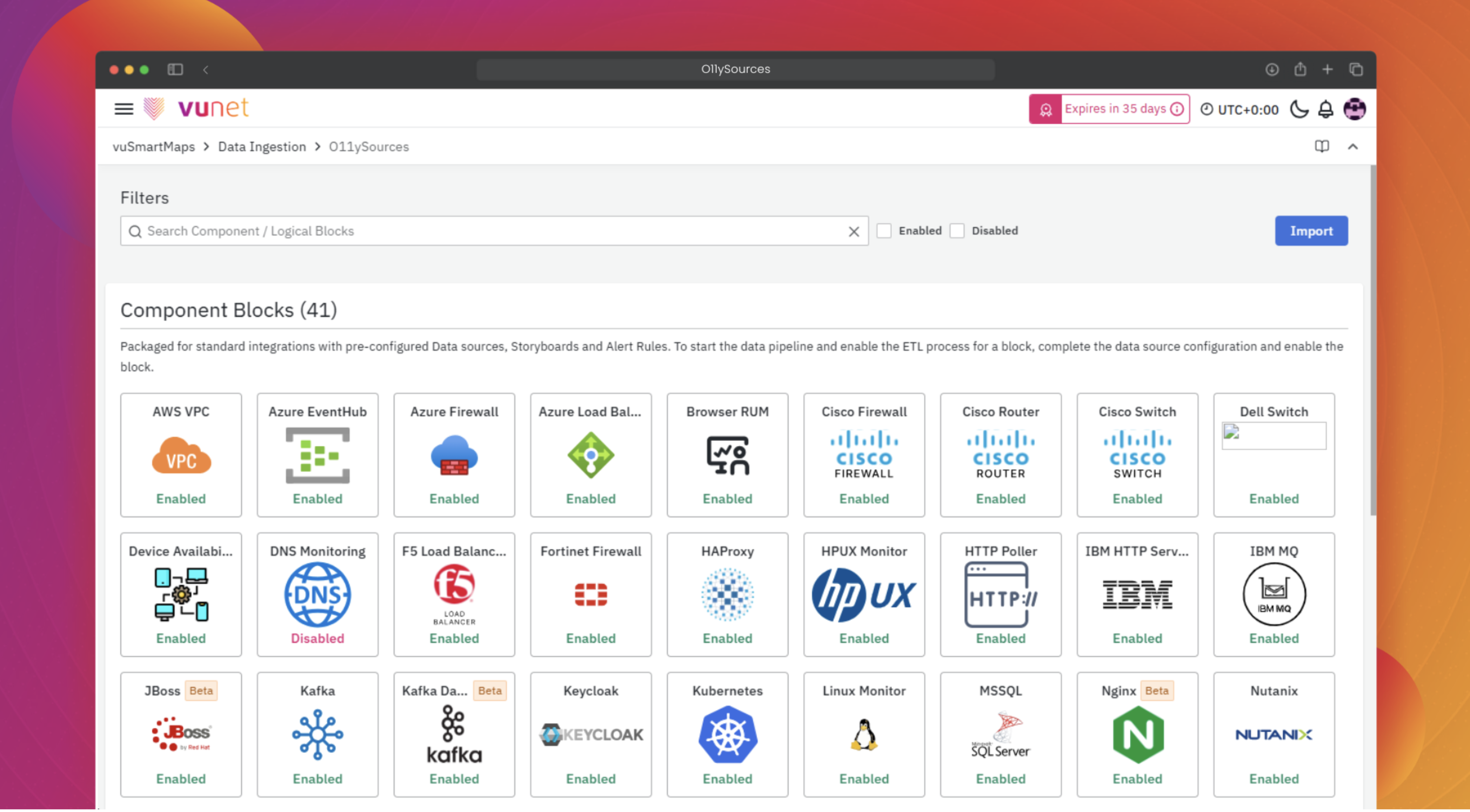
Task: Check the Enabled filter checkbox
Action: point(884,231)
